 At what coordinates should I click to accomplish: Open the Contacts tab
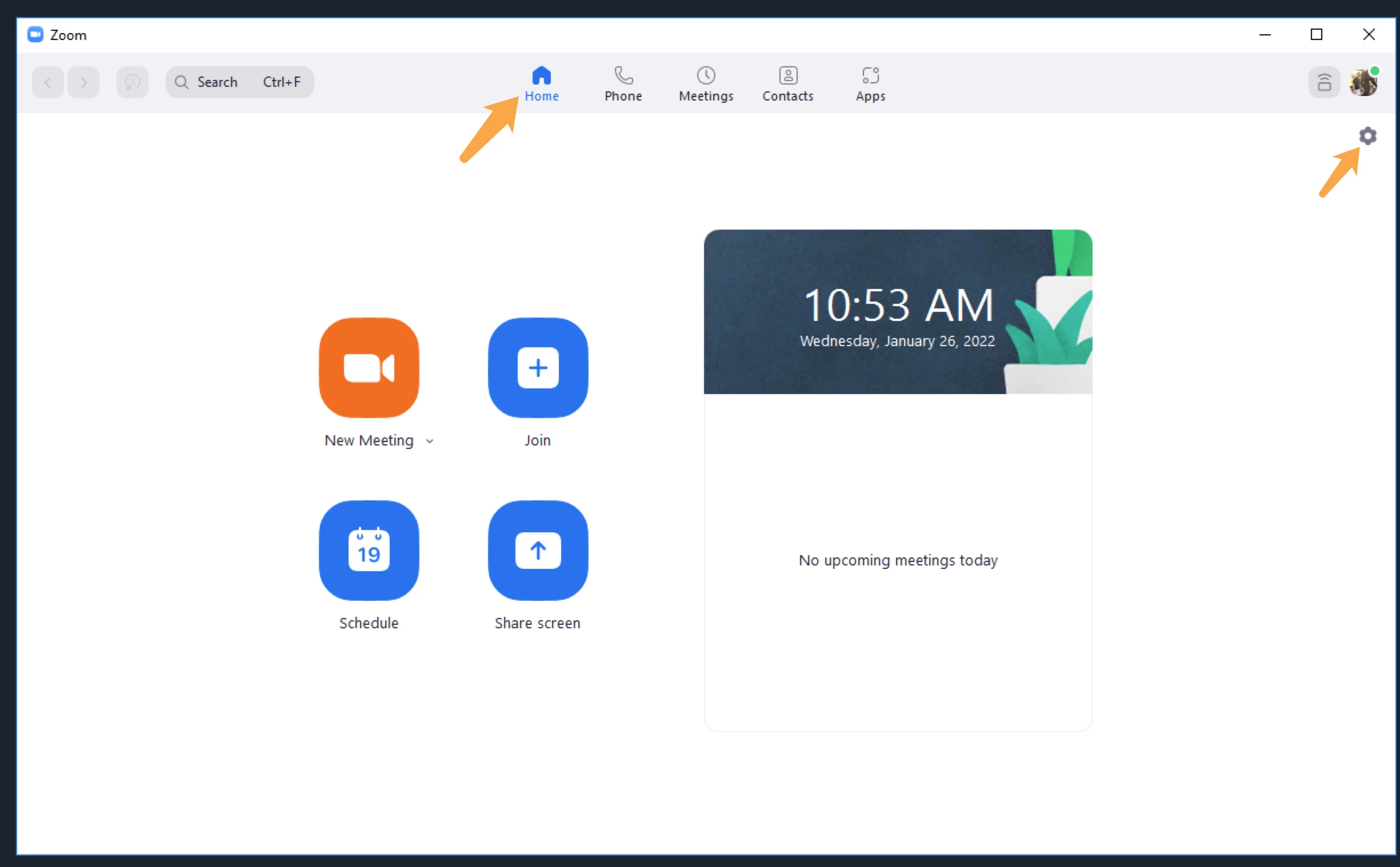[x=787, y=84]
